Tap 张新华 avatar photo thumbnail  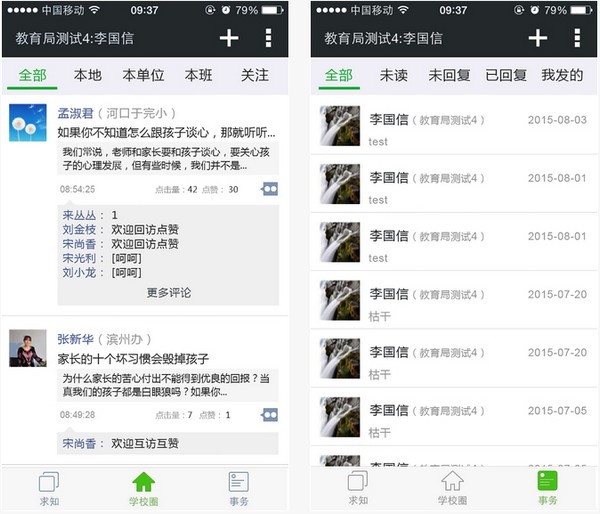pos(28,348)
